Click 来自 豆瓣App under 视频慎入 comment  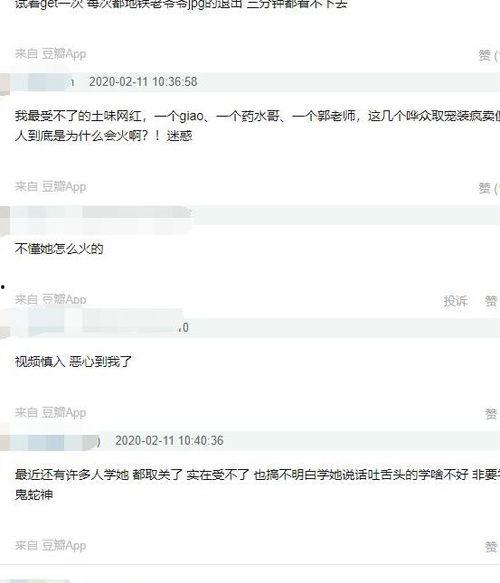coord(51,412)
